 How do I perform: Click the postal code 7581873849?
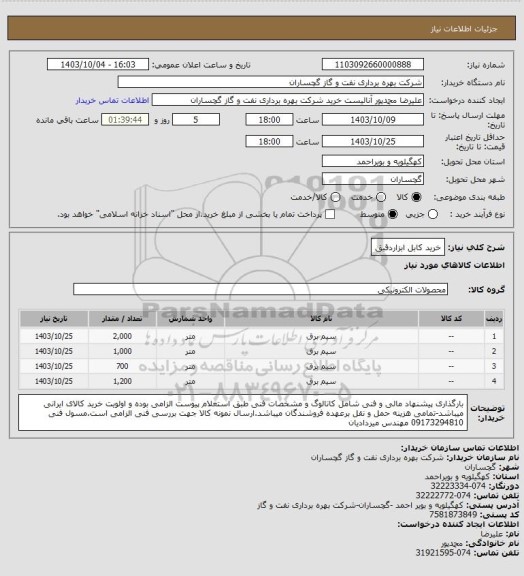(x=453, y=515)
